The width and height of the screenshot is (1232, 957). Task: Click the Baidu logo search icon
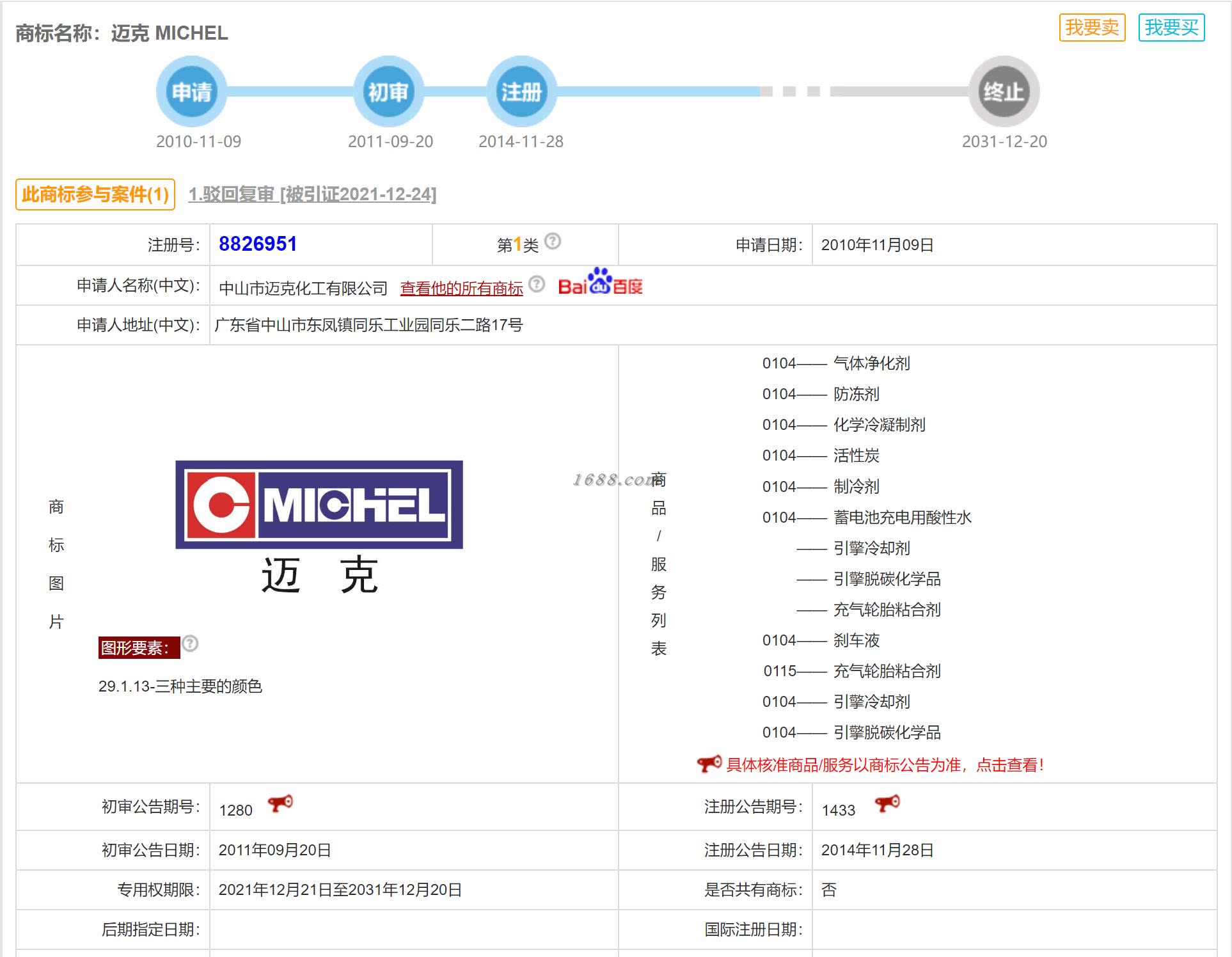click(600, 282)
